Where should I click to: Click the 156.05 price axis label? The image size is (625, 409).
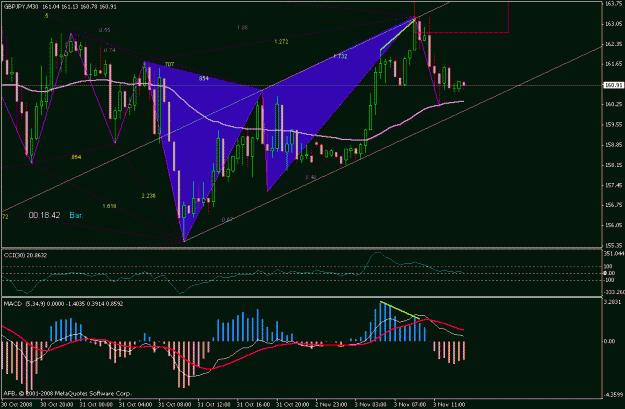[x=611, y=225]
